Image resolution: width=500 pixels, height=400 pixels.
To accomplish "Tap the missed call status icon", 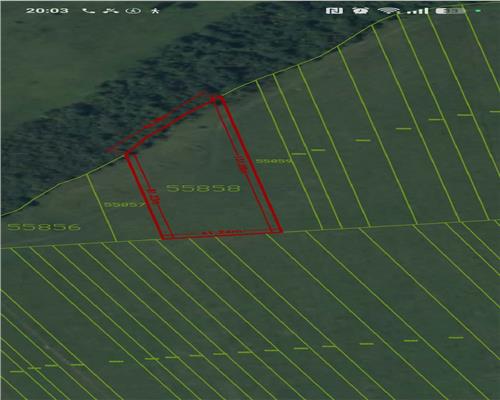I will [x=111, y=11].
